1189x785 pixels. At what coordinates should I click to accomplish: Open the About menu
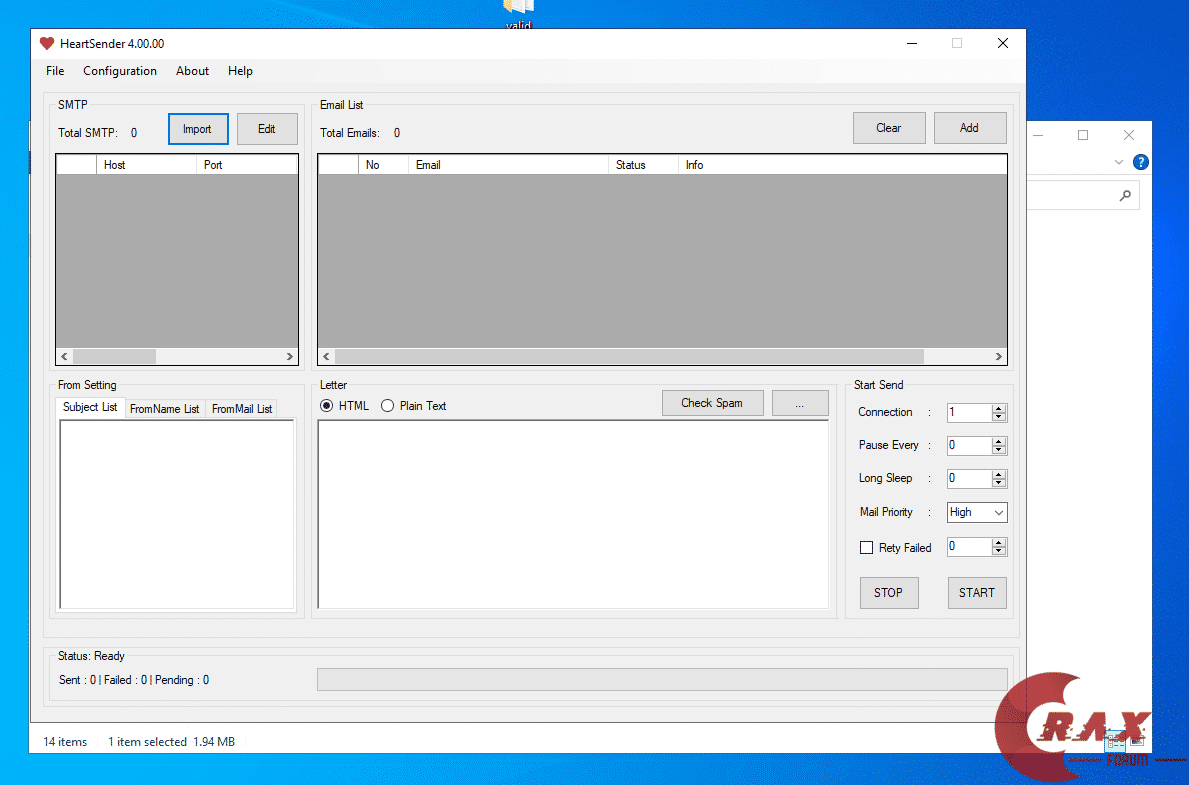click(x=193, y=71)
